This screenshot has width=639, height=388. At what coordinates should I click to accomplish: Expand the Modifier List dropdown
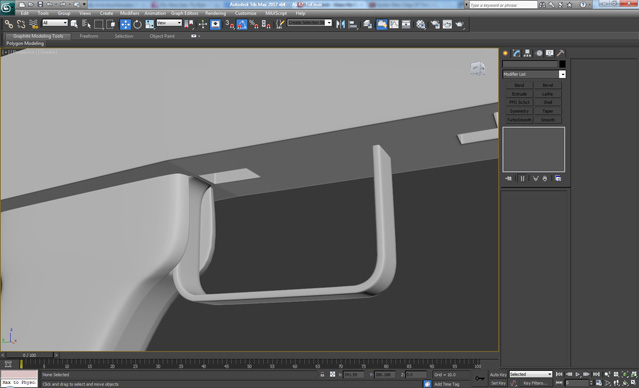pos(562,74)
